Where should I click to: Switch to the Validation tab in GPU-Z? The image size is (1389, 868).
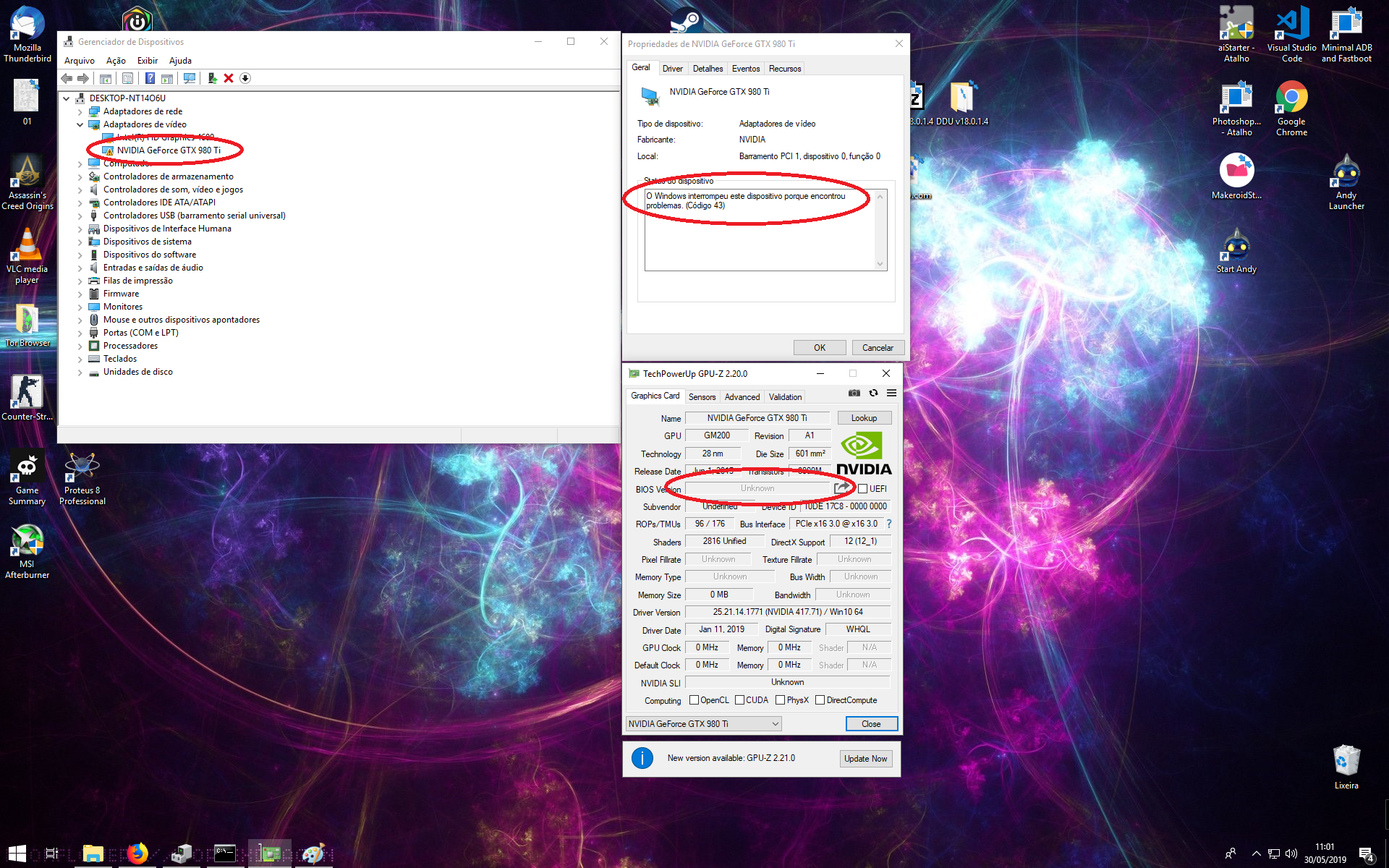coord(785,397)
